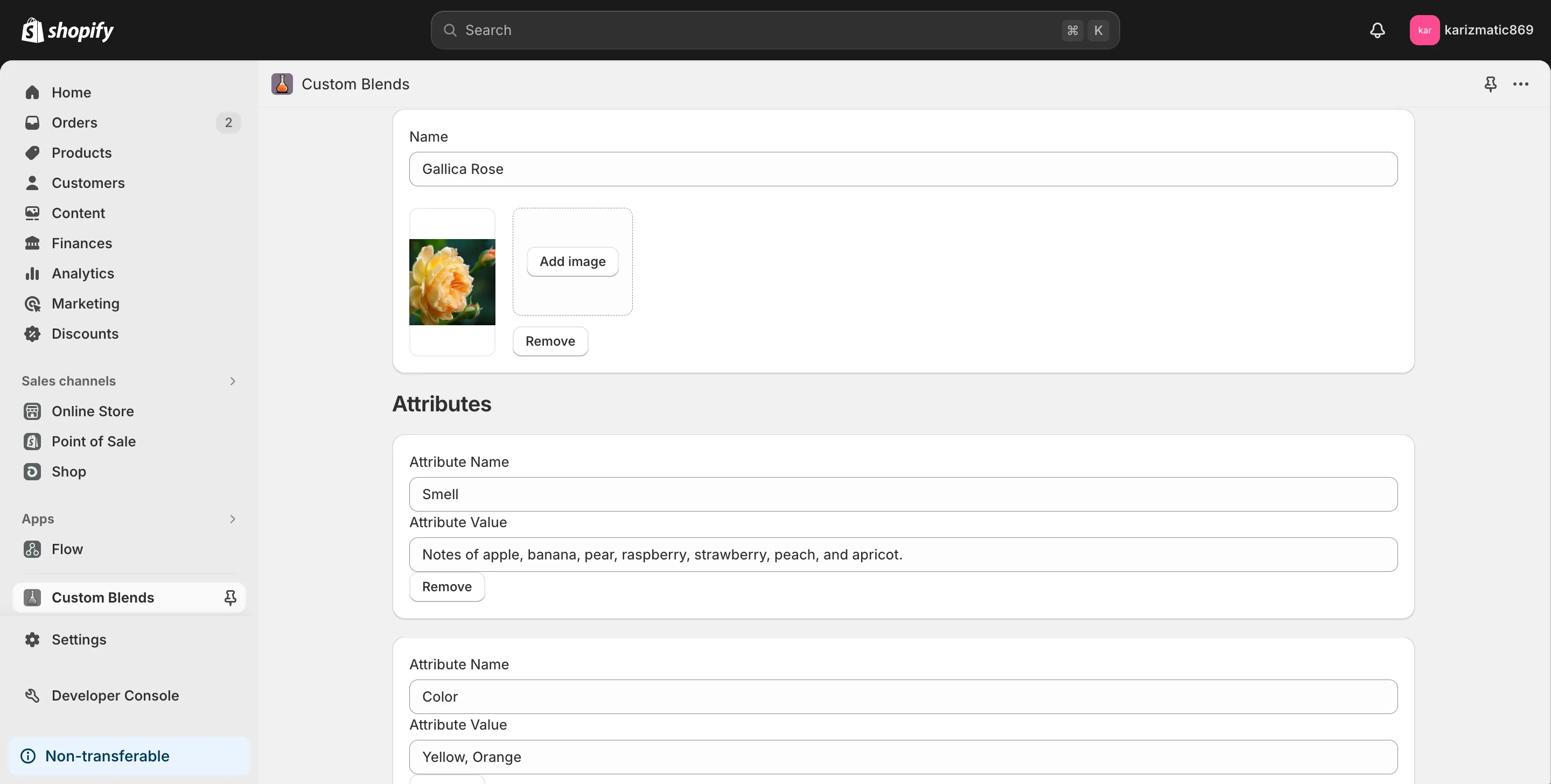Select the Discounts icon
The image size is (1551, 784).
(x=32, y=334)
